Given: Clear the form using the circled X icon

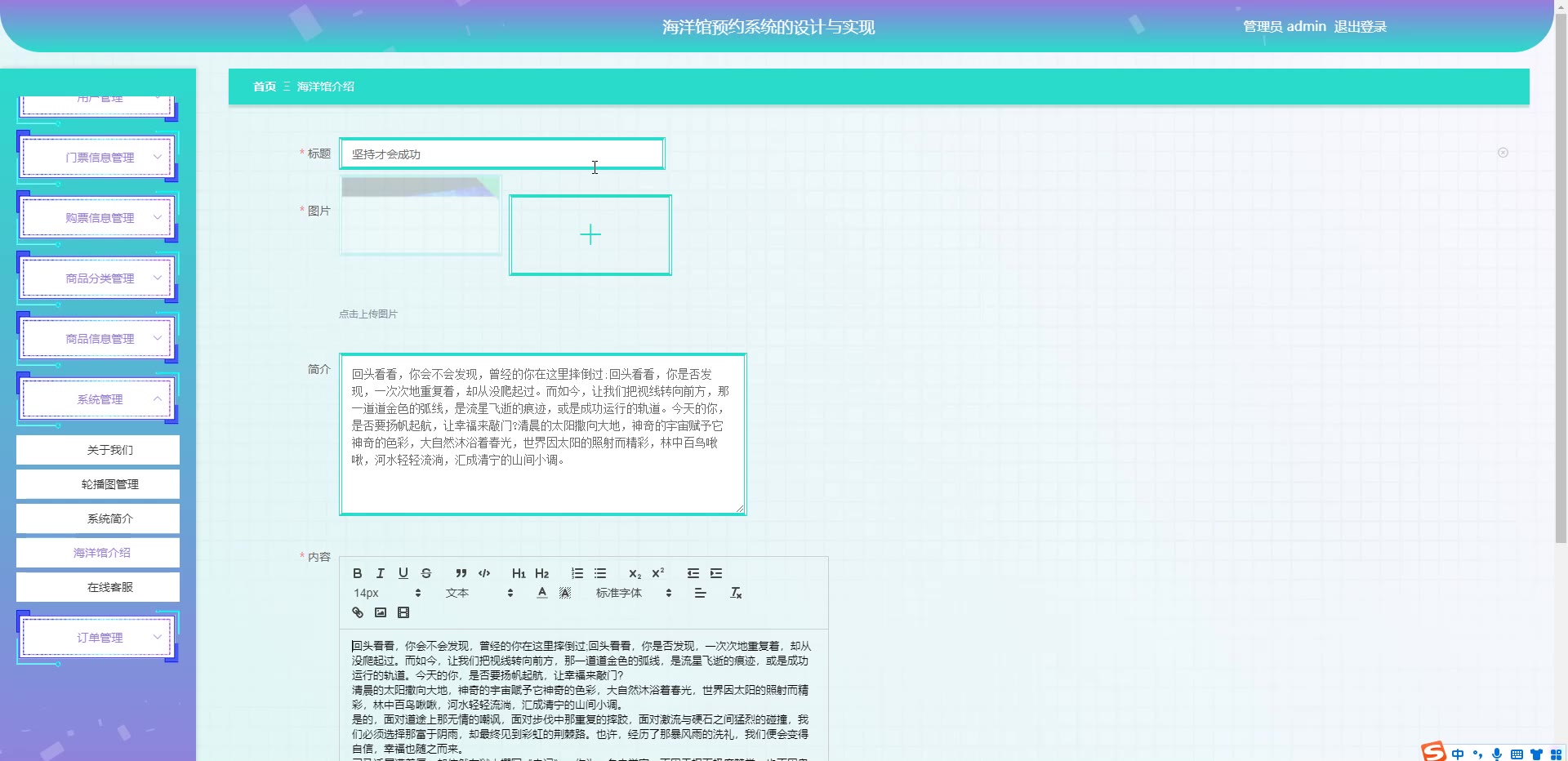Looking at the screenshot, I should [1503, 153].
